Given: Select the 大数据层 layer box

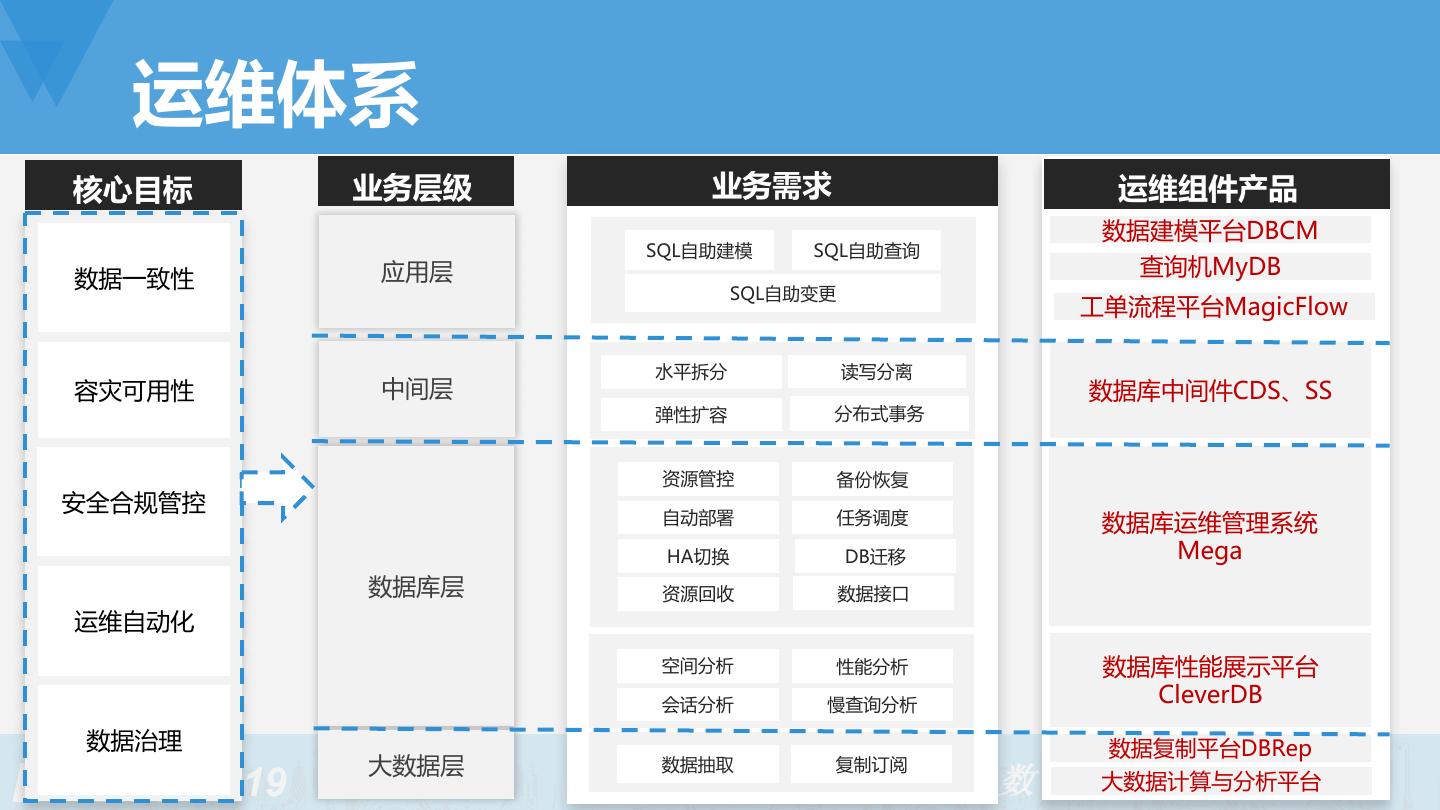Looking at the screenshot, I should pos(417,766).
